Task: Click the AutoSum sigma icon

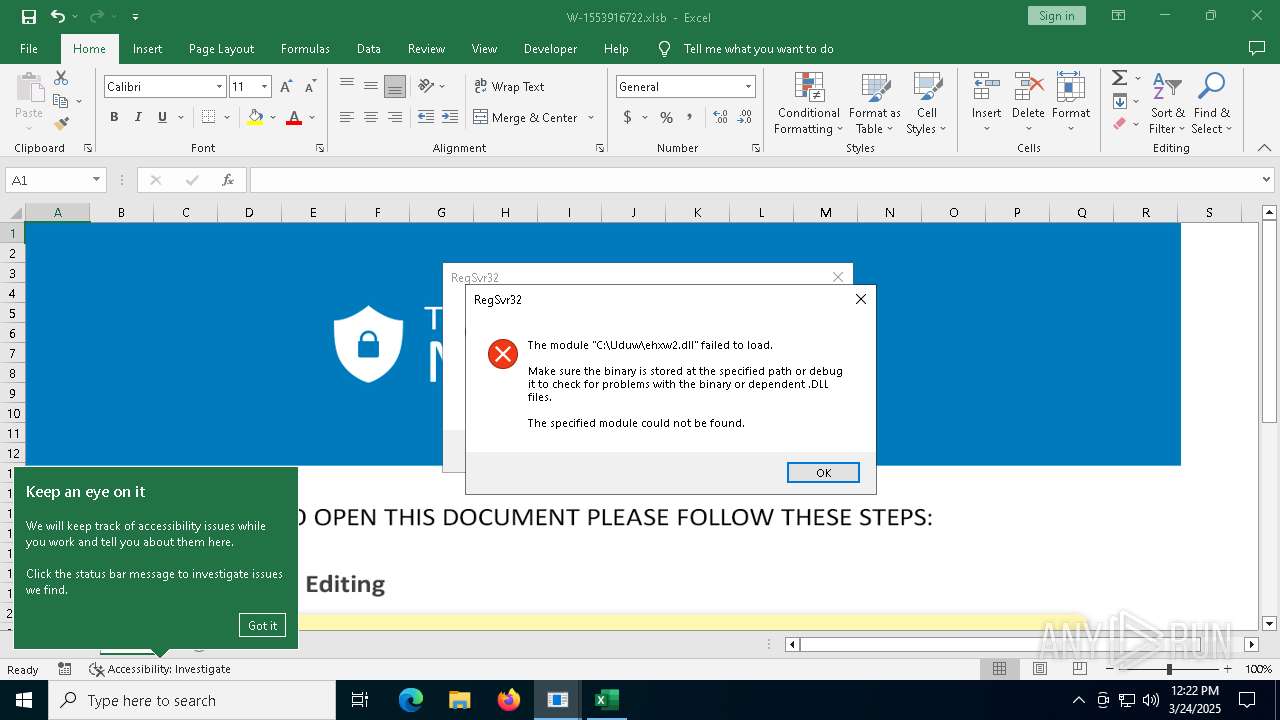Action: [1120, 78]
